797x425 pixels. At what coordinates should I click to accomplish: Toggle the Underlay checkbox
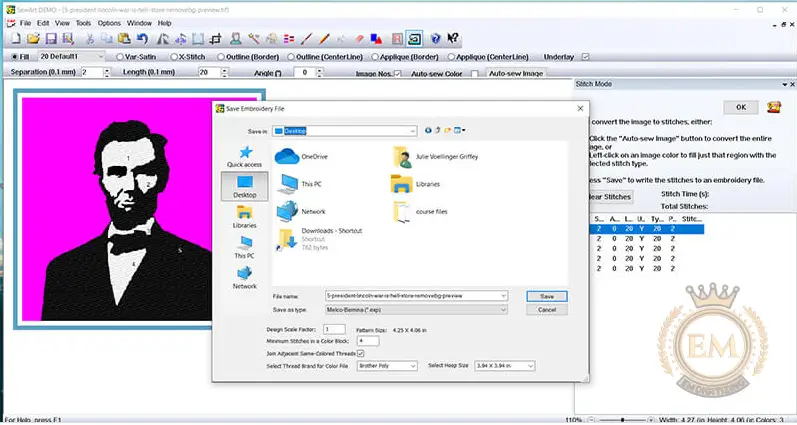586,57
